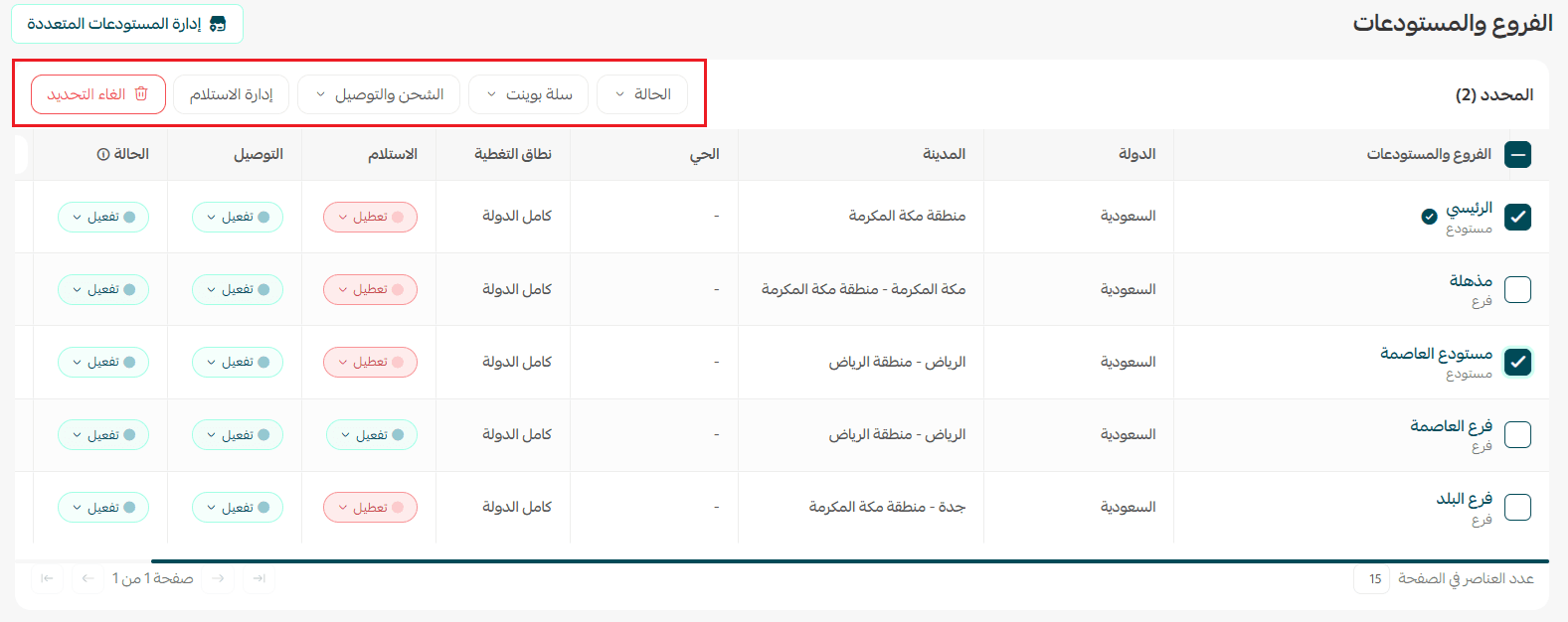This screenshot has width=1568, height=622.
Task: Open التوصيل dropdown for الرئيسي row
Action: click(x=238, y=217)
